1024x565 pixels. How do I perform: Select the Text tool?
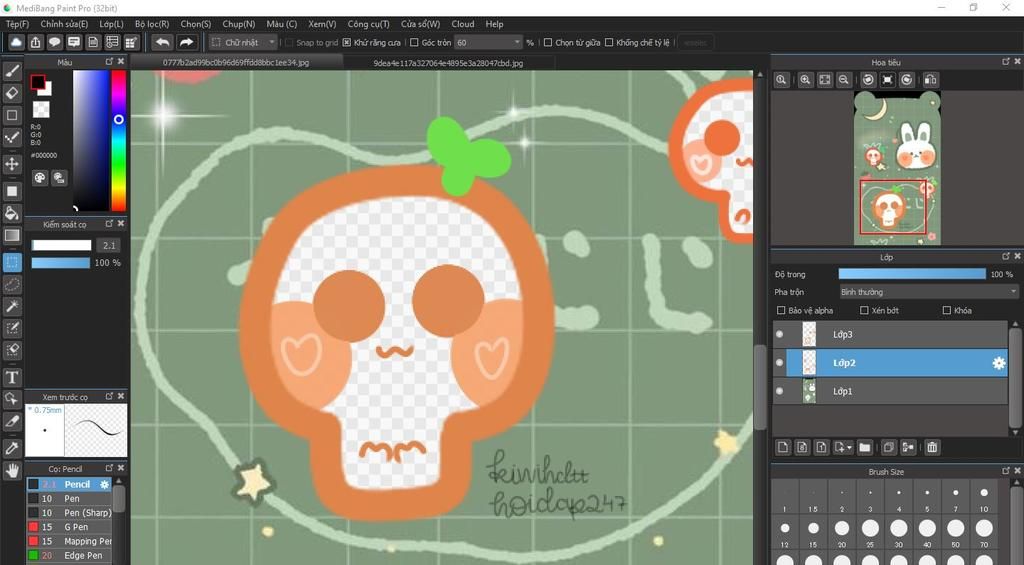[12, 377]
